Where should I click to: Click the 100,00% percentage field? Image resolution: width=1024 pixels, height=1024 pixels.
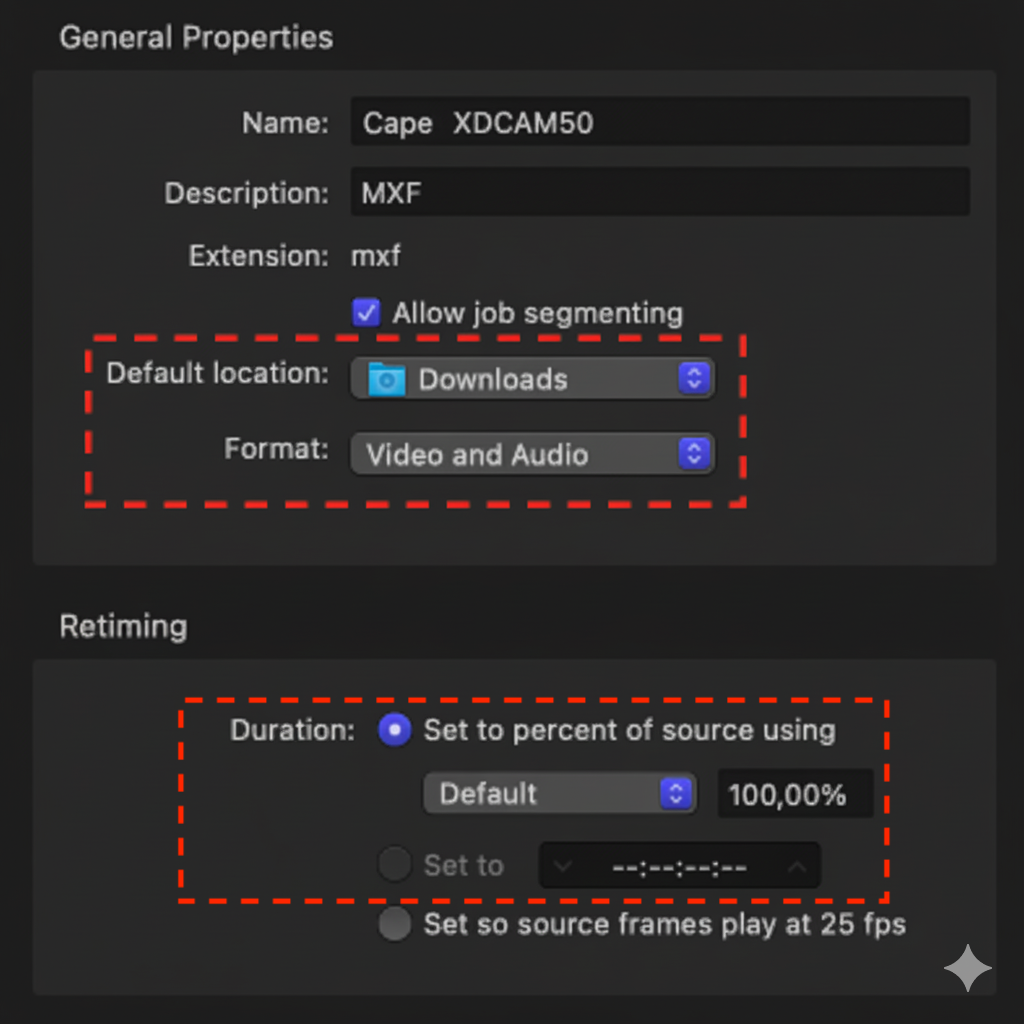794,793
